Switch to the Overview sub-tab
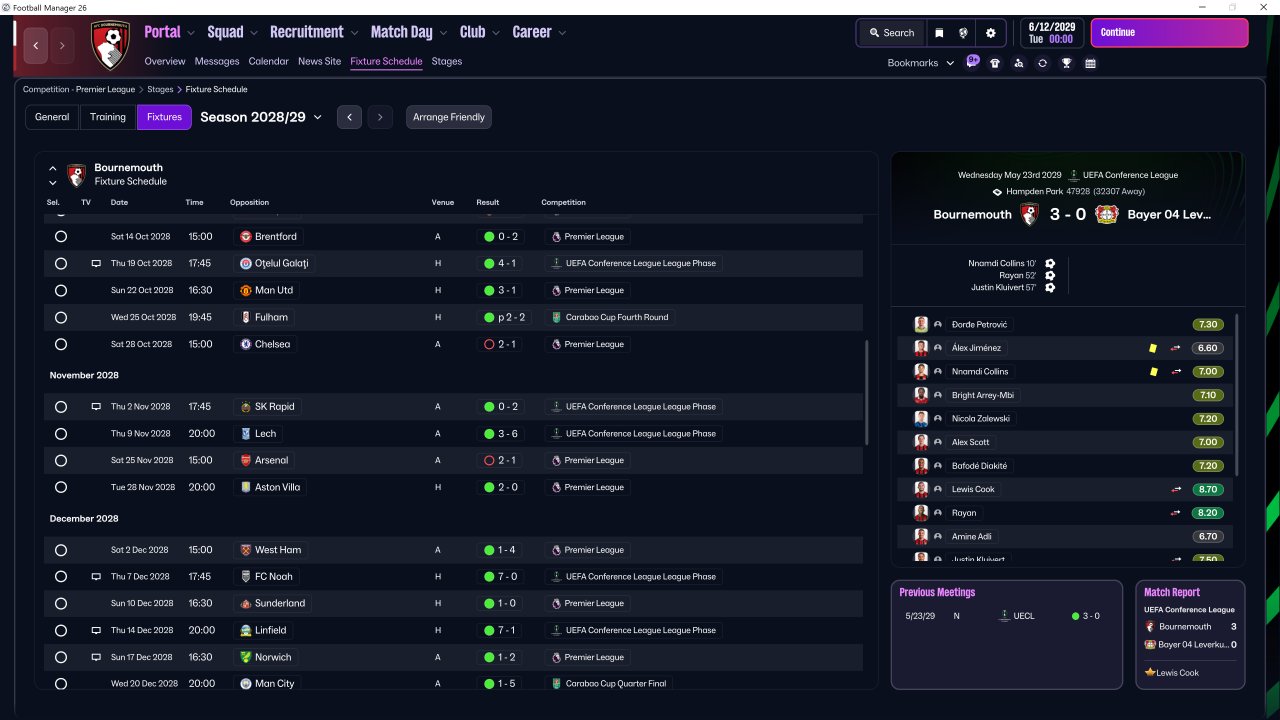The width and height of the screenshot is (1280, 720). tap(165, 61)
